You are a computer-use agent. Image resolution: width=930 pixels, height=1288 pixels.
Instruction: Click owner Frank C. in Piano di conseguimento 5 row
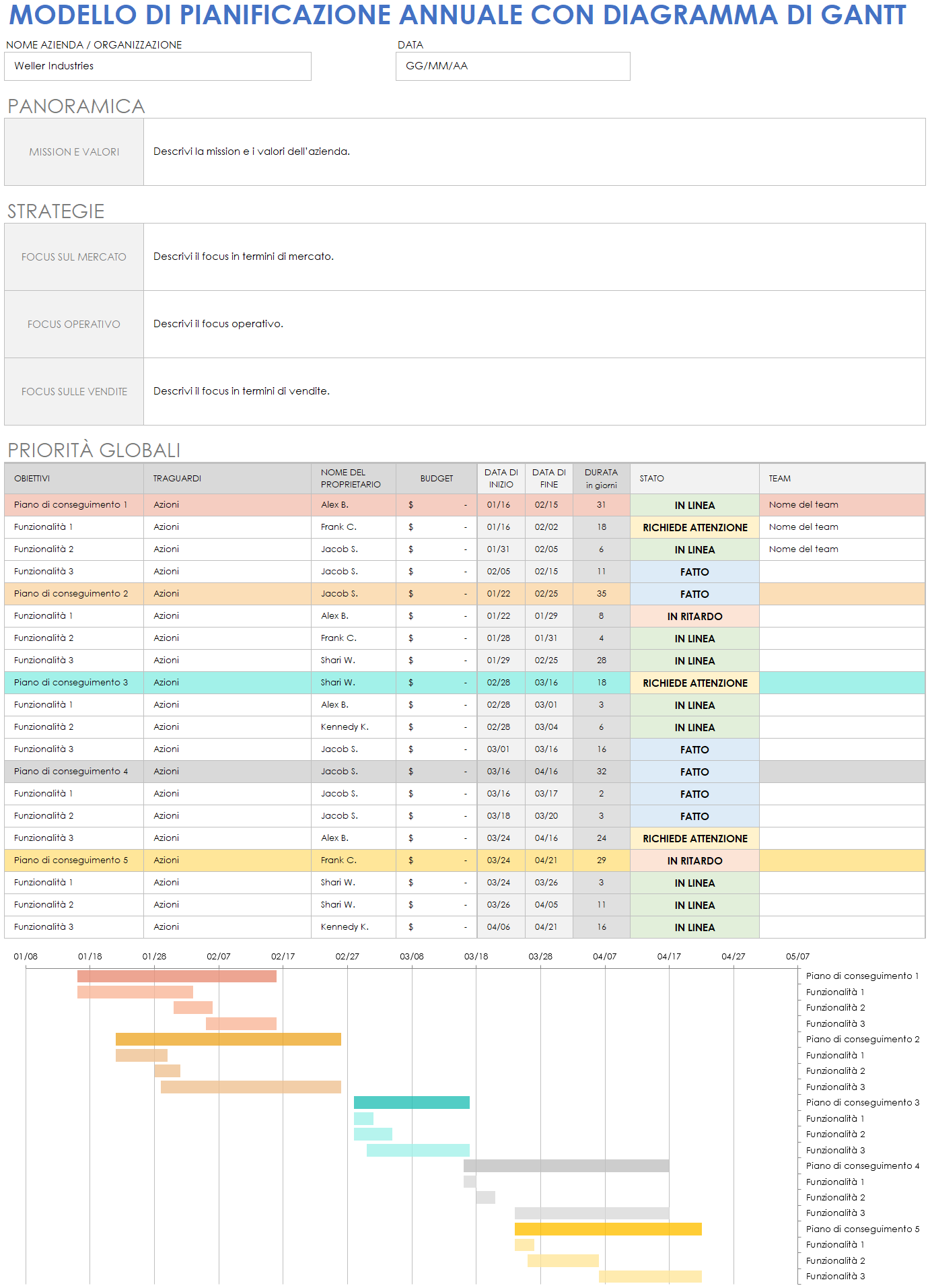353,860
